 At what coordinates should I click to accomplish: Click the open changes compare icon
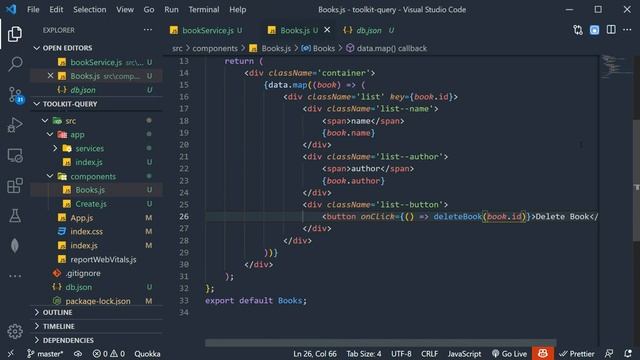(x=578, y=30)
